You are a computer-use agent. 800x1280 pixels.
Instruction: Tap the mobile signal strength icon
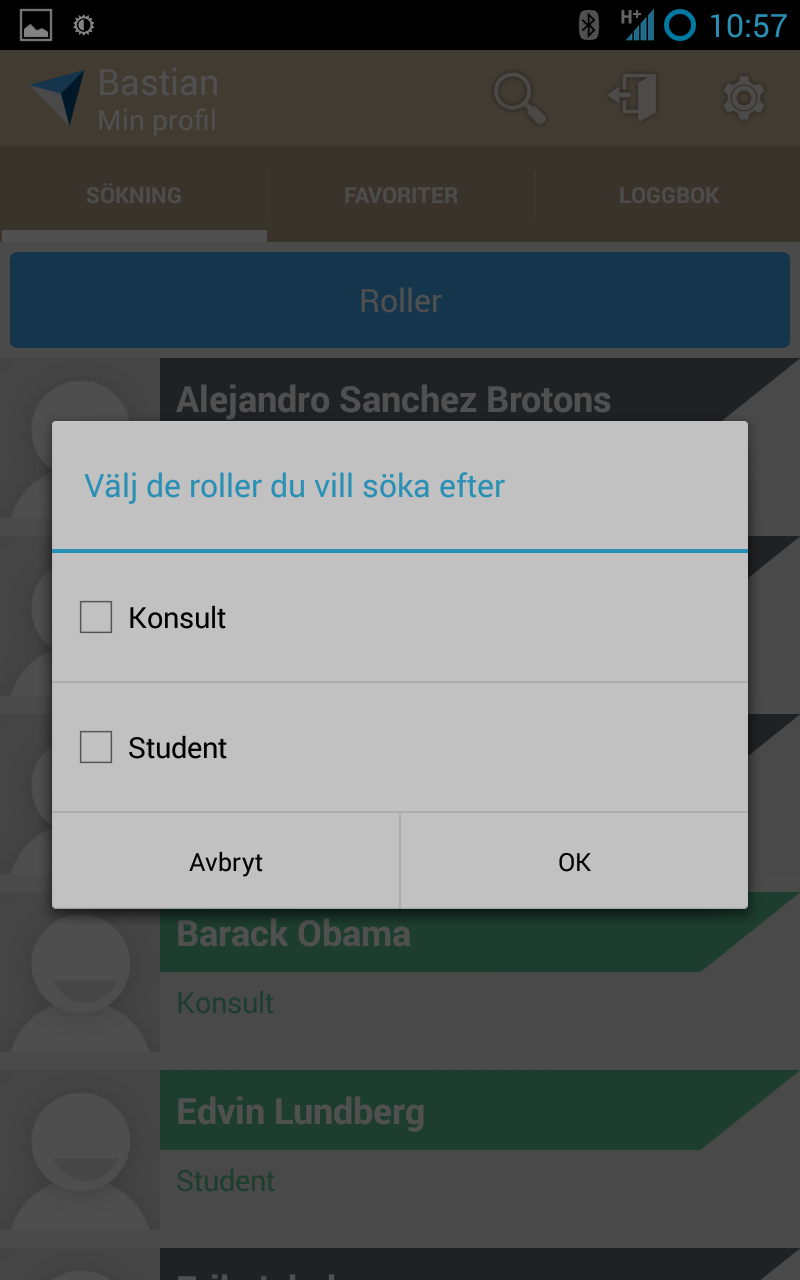[x=637, y=24]
